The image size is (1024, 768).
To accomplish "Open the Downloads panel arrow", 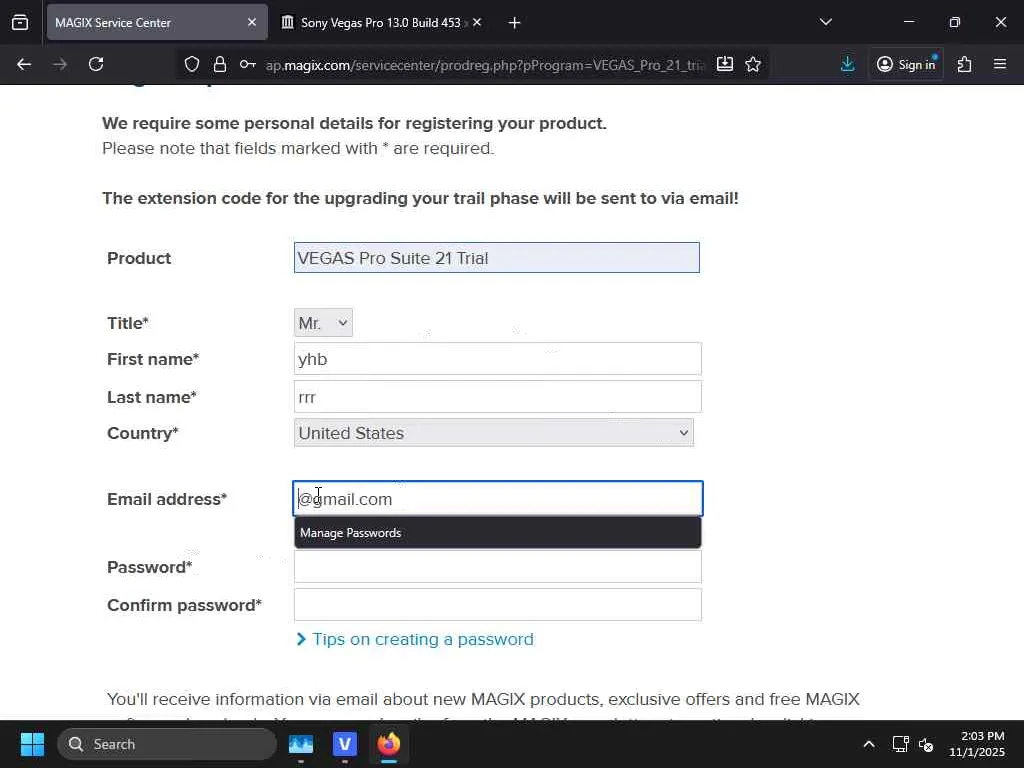I will pyautogui.click(x=848, y=64).
